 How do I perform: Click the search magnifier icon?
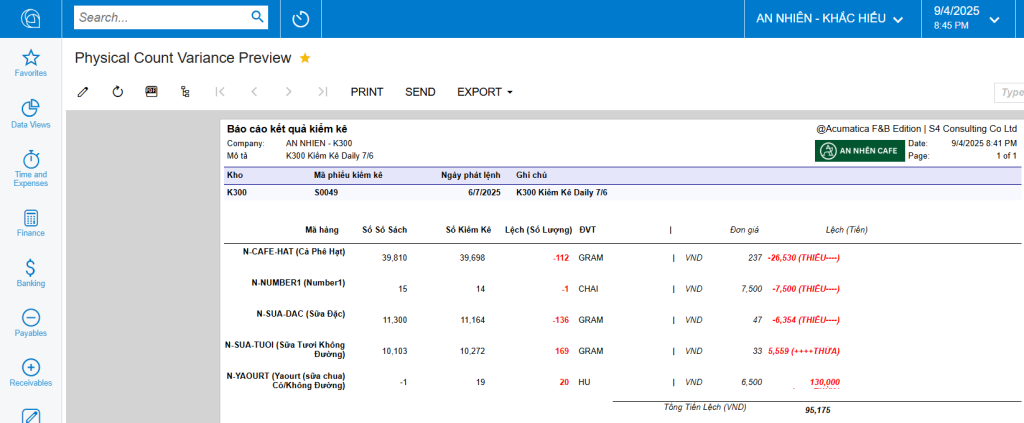point(257,17)
